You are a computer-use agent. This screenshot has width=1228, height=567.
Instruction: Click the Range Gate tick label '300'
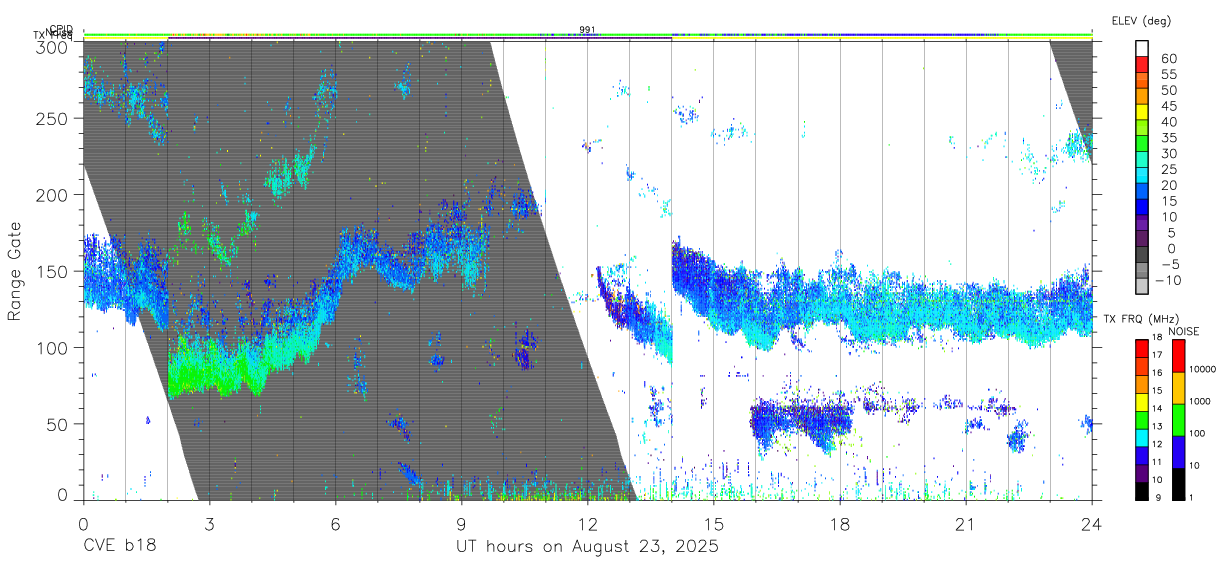(x=54, y=47)
